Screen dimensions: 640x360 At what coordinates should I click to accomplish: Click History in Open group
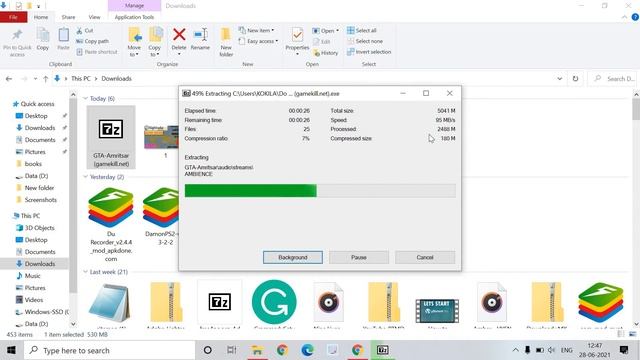tap(326, 53)
